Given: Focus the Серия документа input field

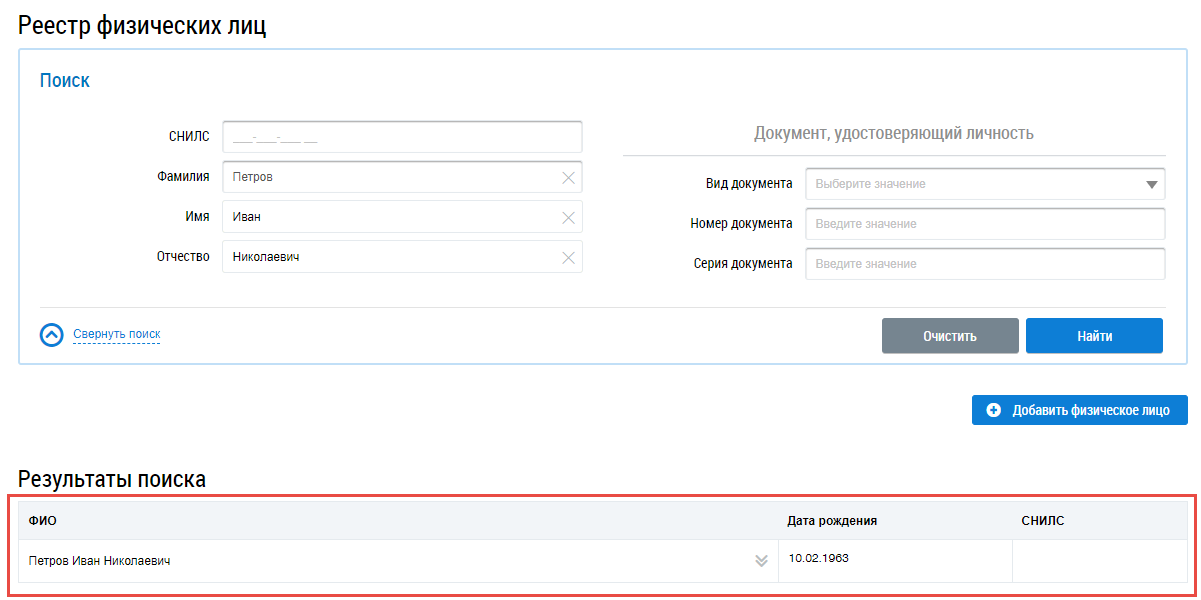Looking at the screenshot, I should (x=985, y=264).
